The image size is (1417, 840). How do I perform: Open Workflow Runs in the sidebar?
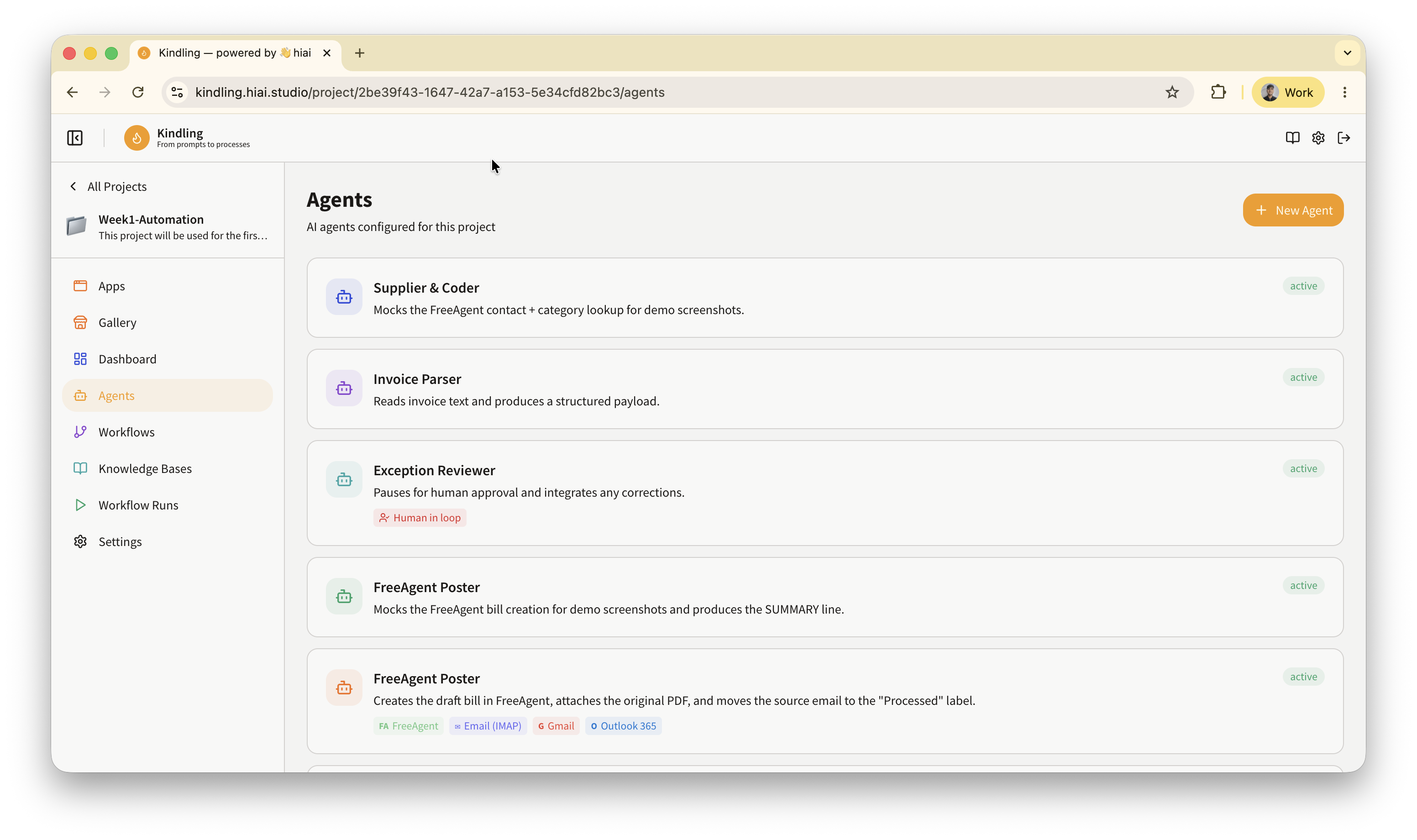(x=168, y=505)
